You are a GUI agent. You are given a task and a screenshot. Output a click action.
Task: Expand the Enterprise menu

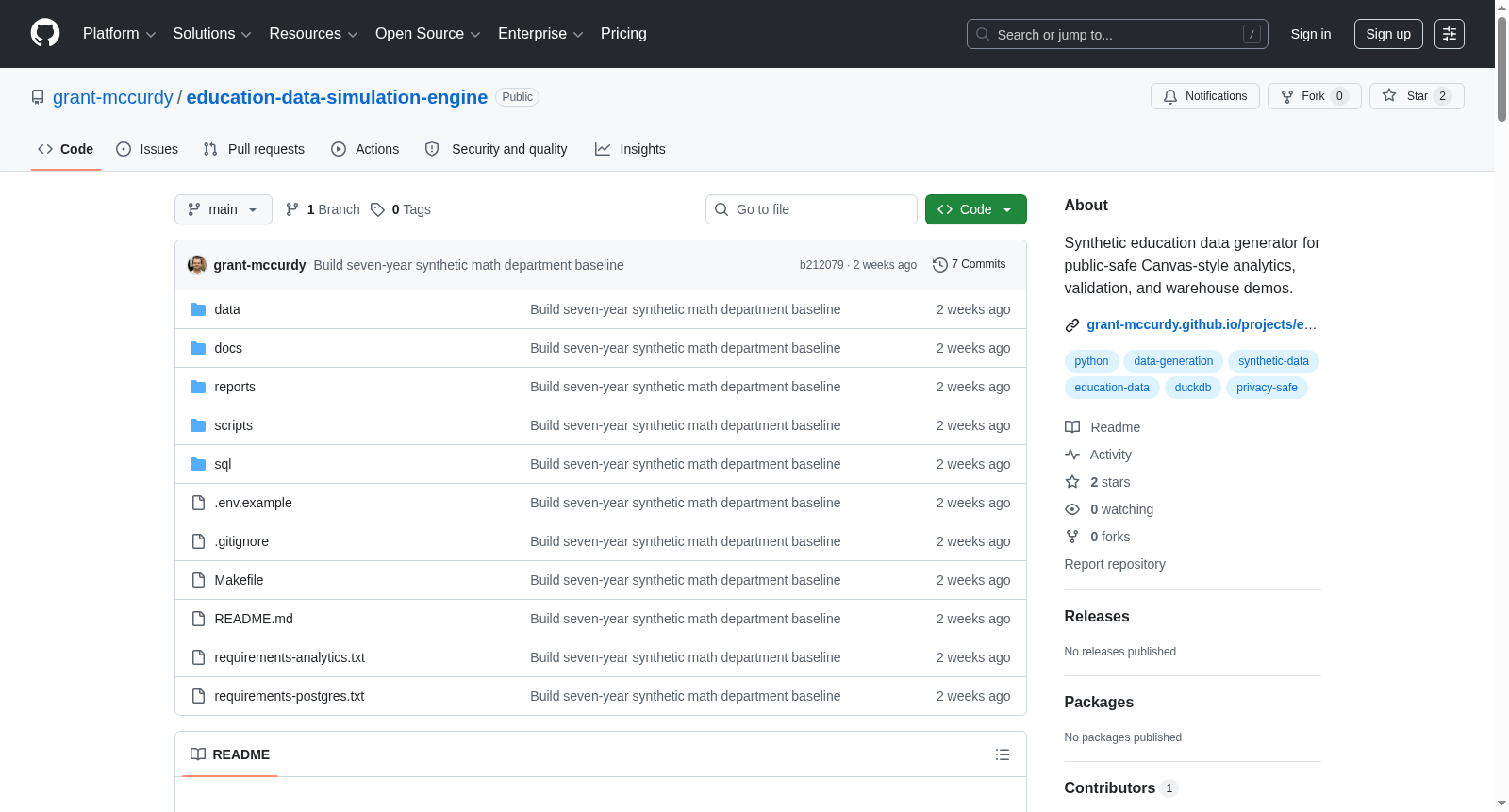coord(540,34)
